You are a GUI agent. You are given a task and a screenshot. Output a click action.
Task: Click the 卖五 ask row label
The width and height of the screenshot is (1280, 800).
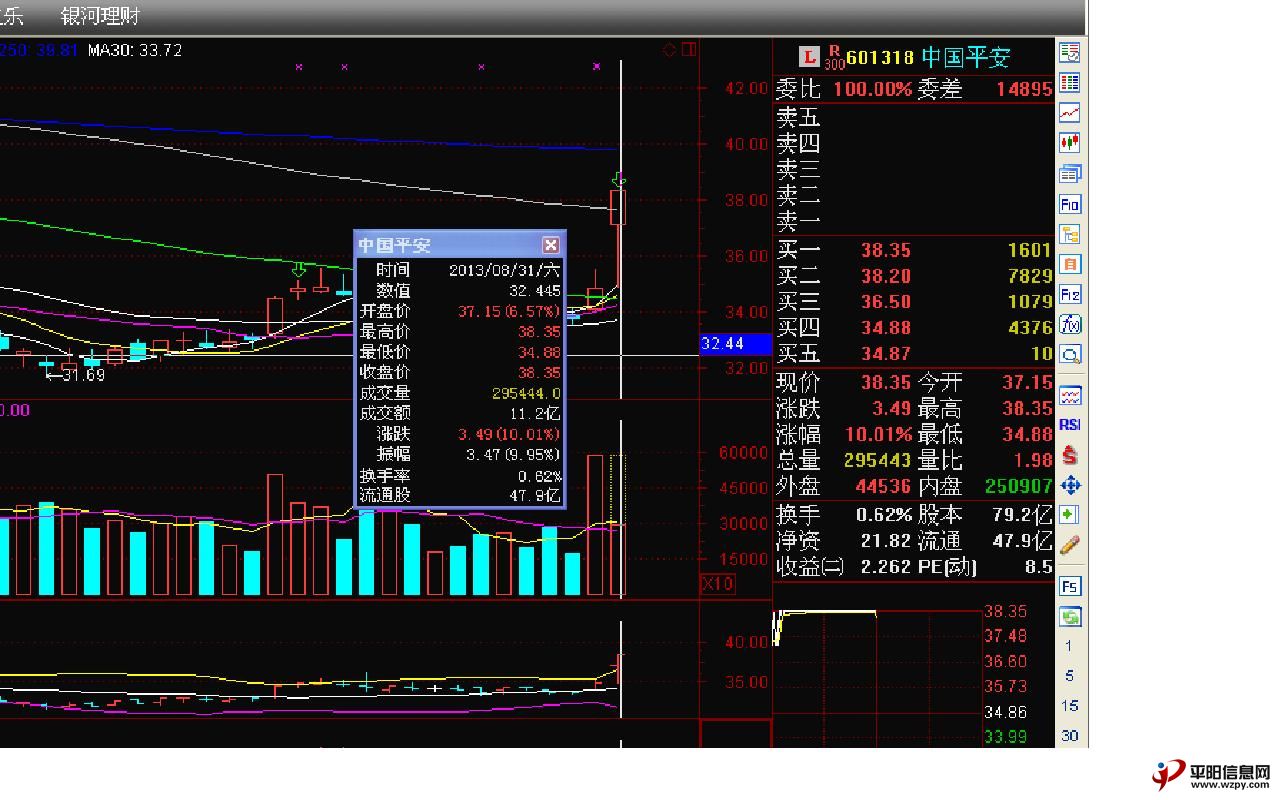pyautogui.click(x=798, y=118)
